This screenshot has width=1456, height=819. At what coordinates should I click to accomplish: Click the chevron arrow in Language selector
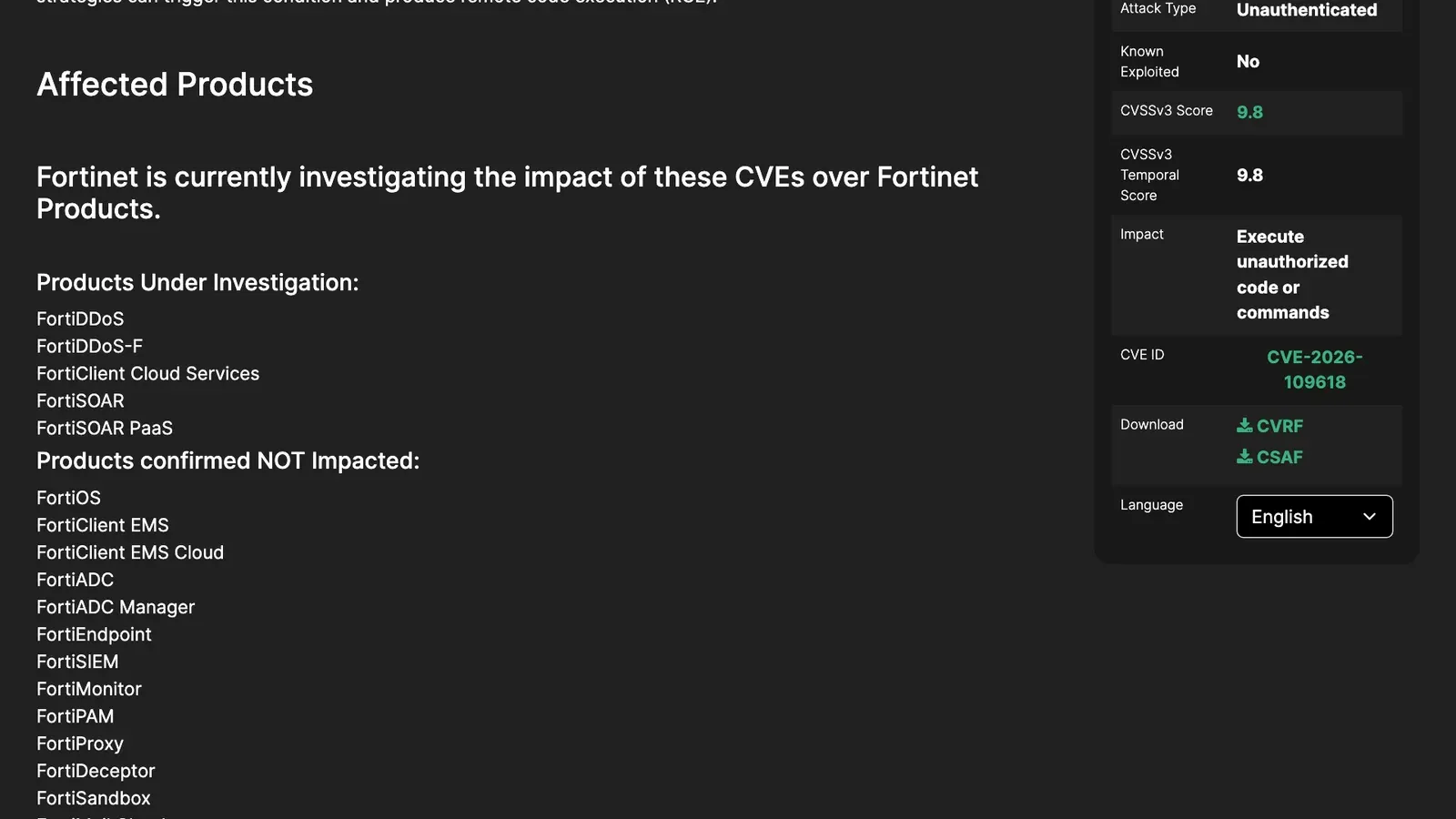click(1369, 516)
